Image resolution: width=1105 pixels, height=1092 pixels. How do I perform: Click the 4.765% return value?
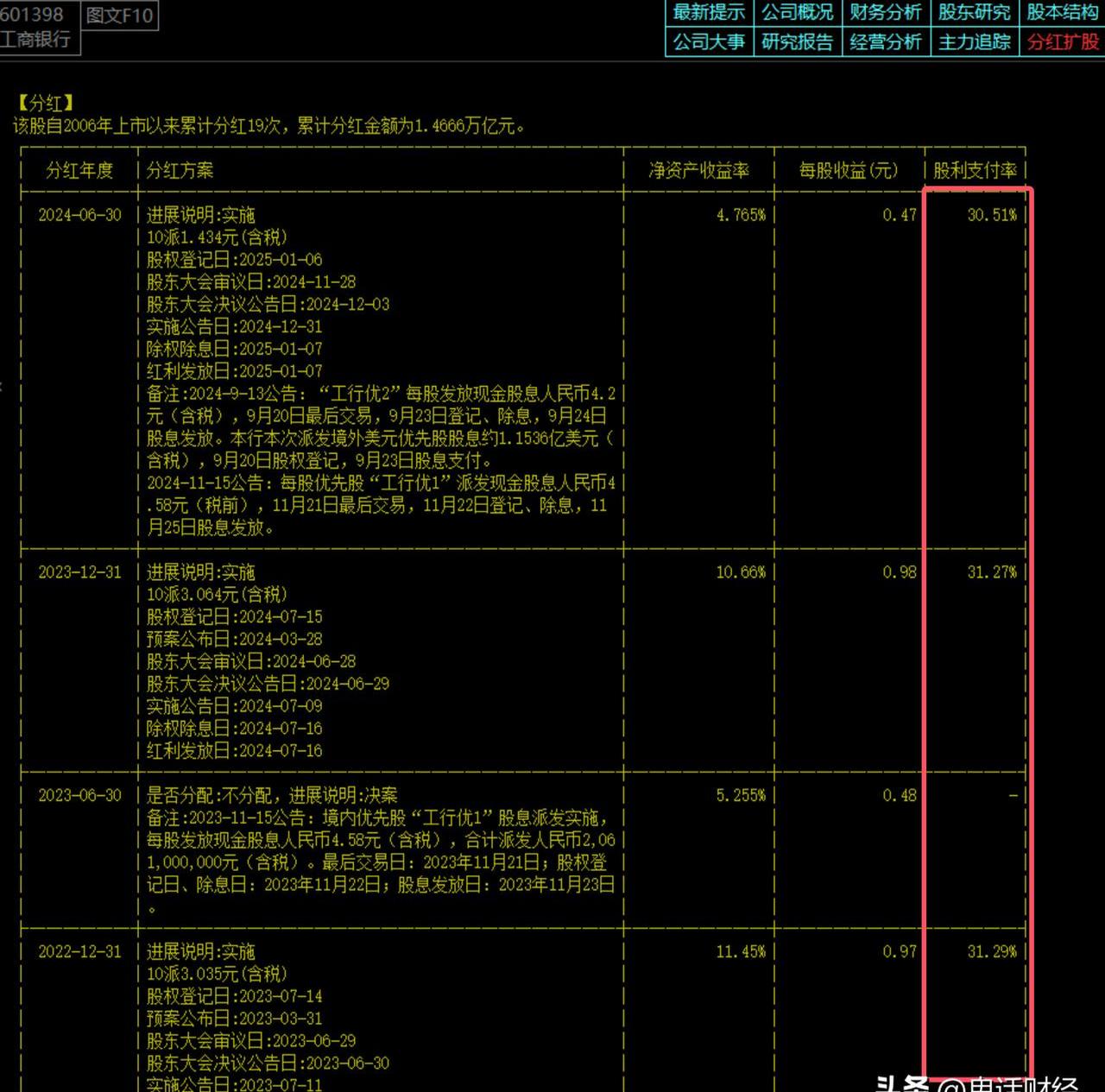click(741, 215)
